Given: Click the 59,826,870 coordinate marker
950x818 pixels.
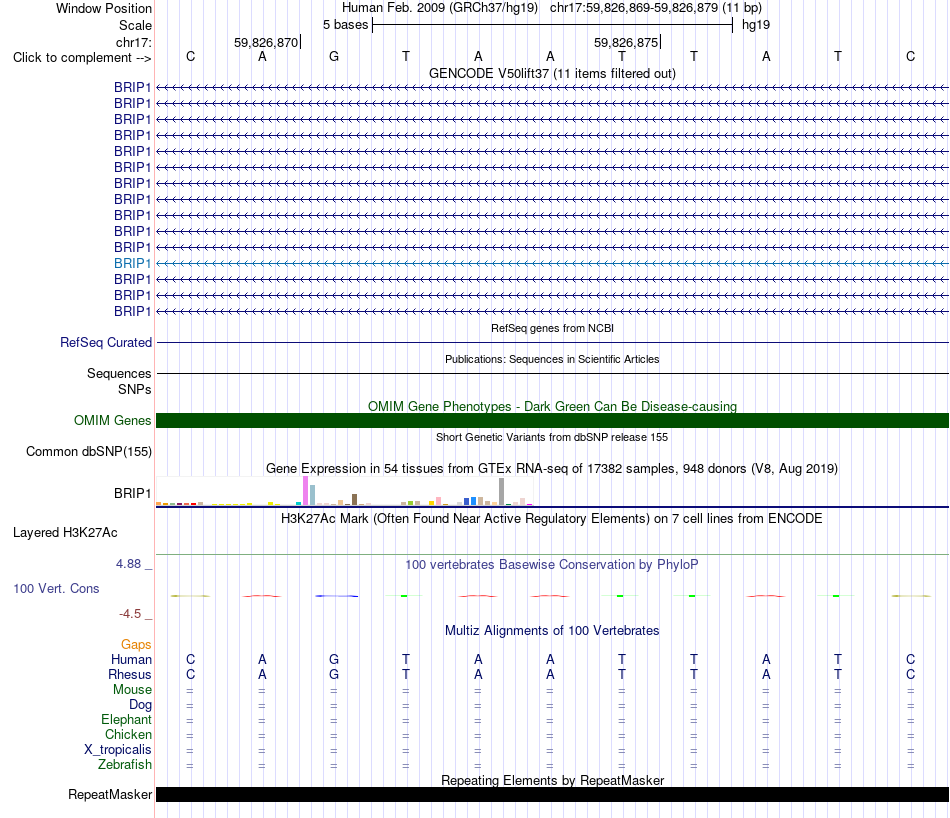Looking at the screenshot, I should (266, 42).
